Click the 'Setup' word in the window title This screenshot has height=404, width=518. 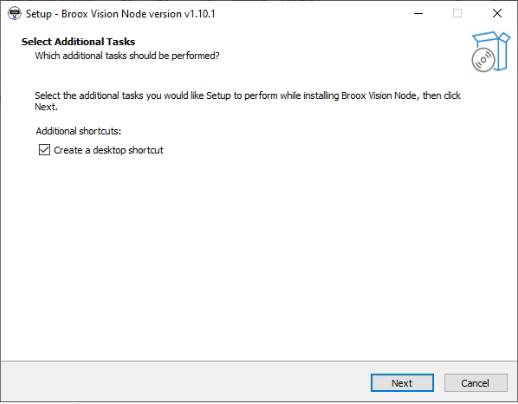(39, 14)
